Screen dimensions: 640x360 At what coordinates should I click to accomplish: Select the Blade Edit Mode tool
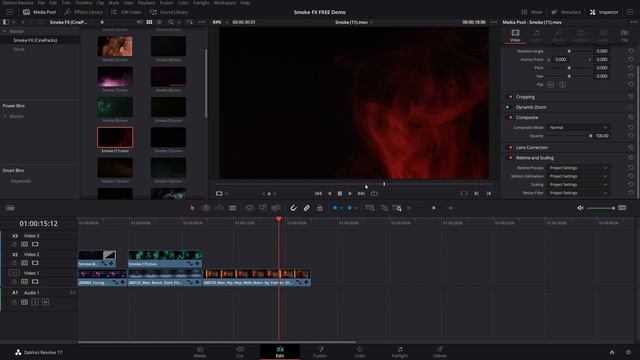pos(233,208)
